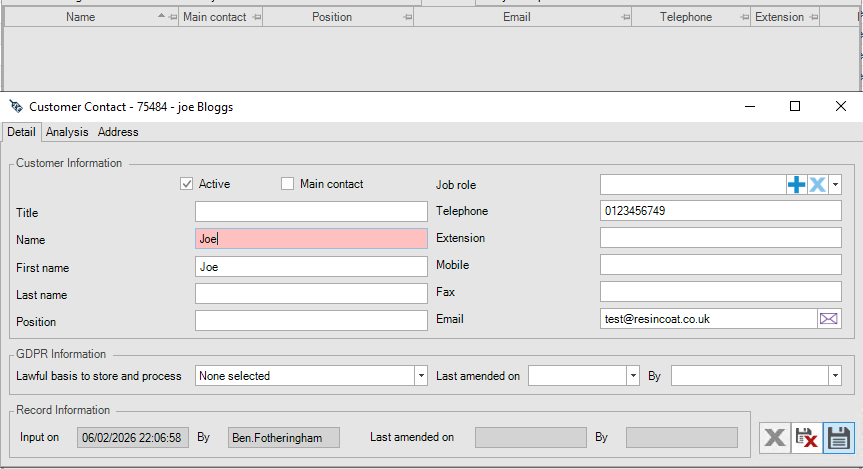Click the save-with-red-X discard icon

(x=807, y=437)
